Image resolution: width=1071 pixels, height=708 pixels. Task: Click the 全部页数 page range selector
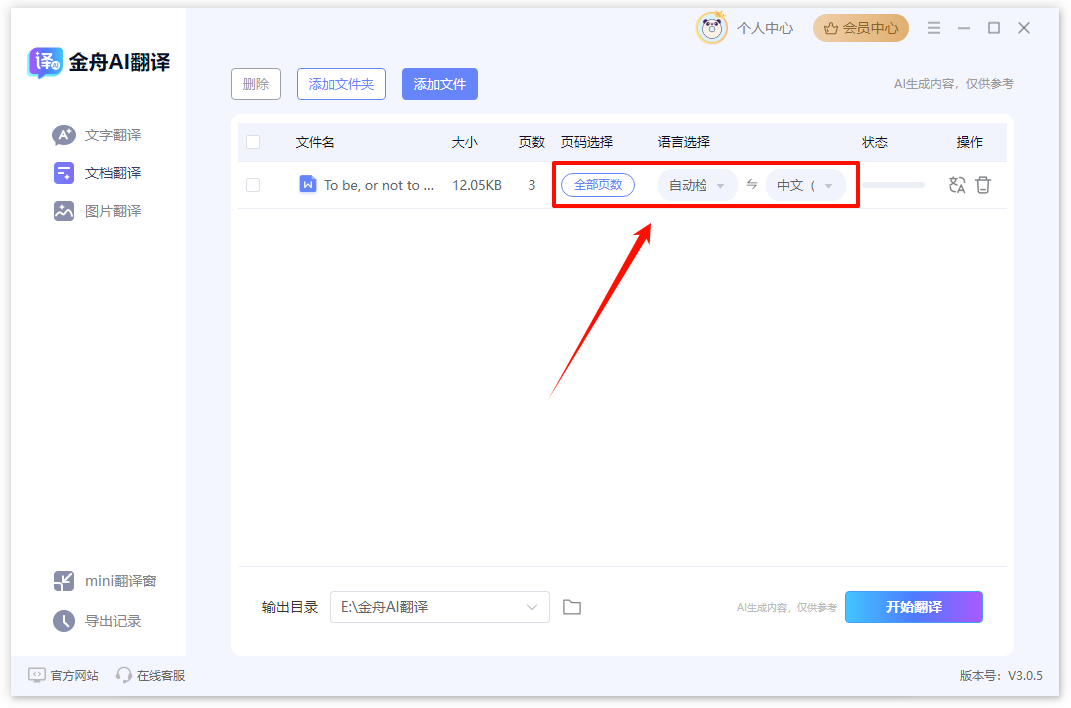tap(598, 185)
